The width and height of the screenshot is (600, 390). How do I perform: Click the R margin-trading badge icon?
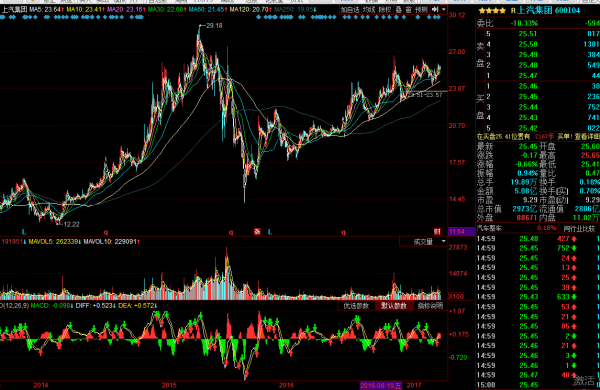coord(513,11)
